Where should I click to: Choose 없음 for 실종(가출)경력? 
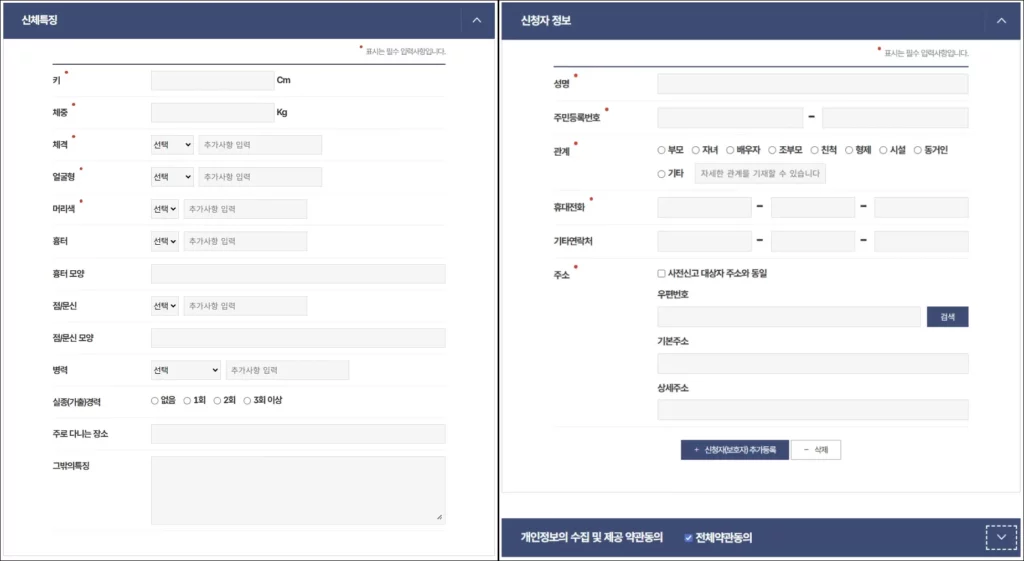pos(155,400)
